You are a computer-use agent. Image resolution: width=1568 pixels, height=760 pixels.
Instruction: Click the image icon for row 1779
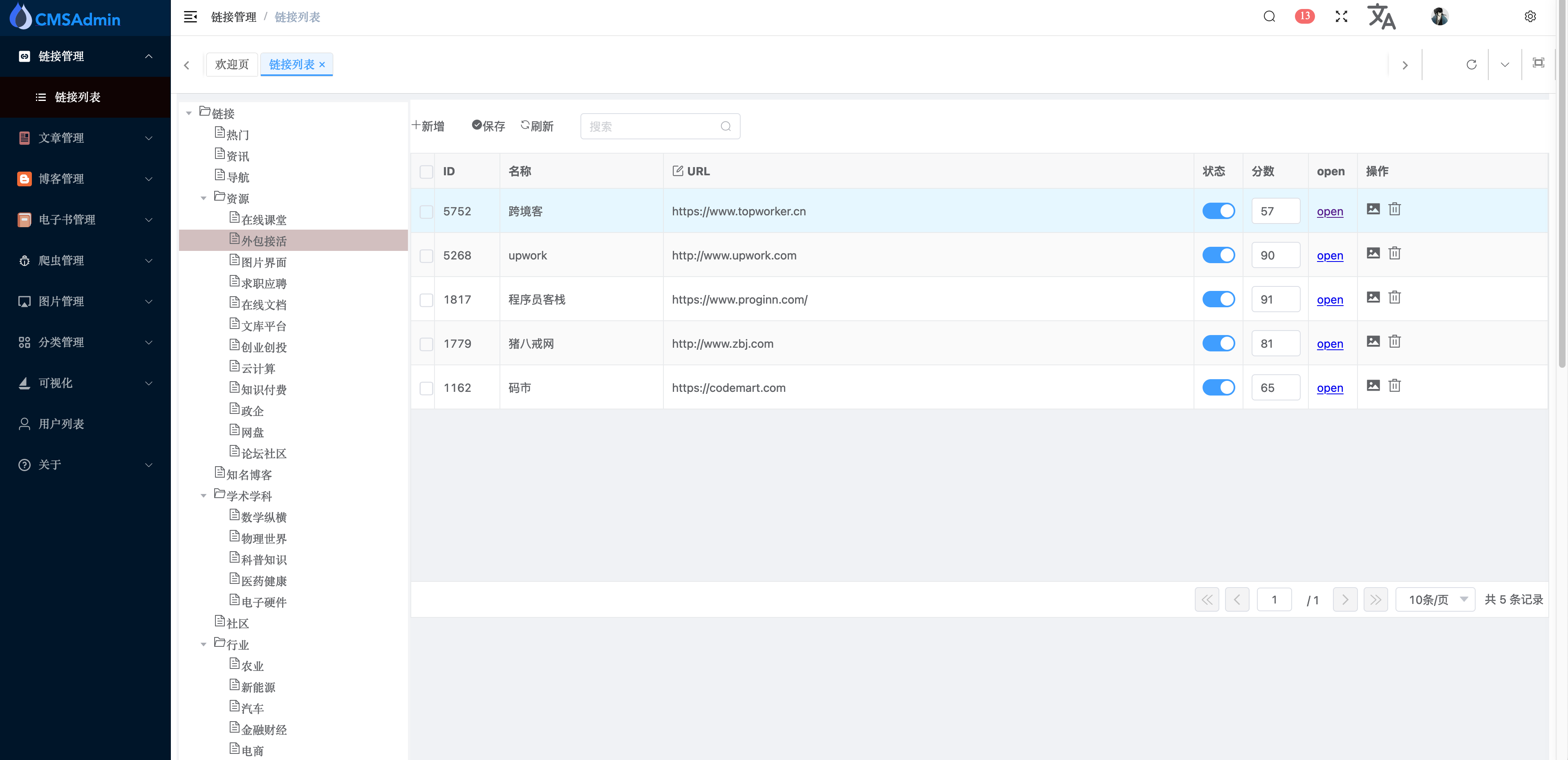(x=1373, y=341)
